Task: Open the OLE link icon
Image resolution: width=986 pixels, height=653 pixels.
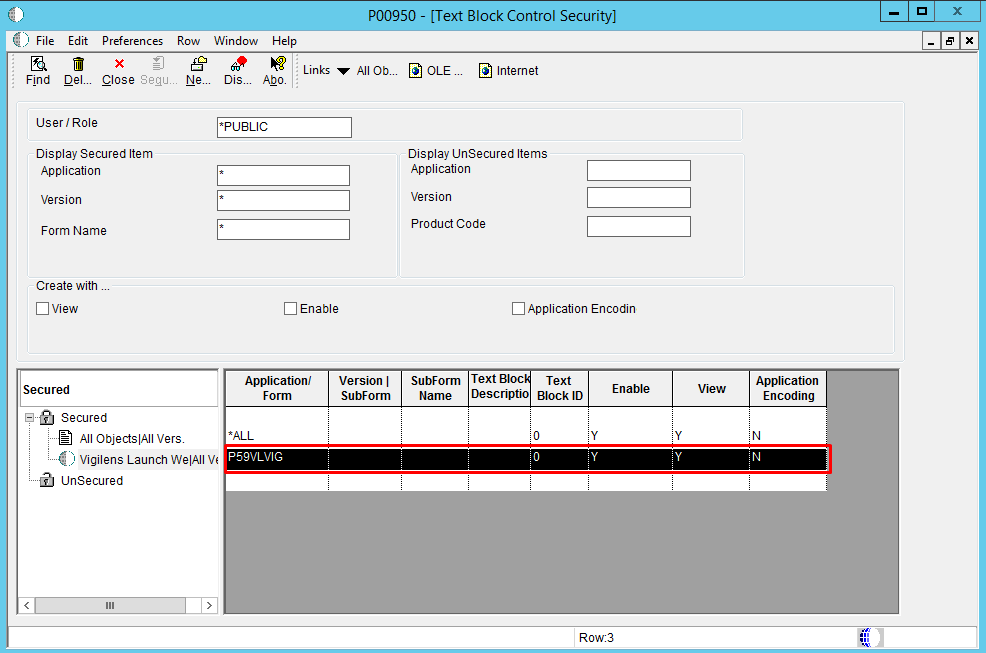Action: [415, 71]
